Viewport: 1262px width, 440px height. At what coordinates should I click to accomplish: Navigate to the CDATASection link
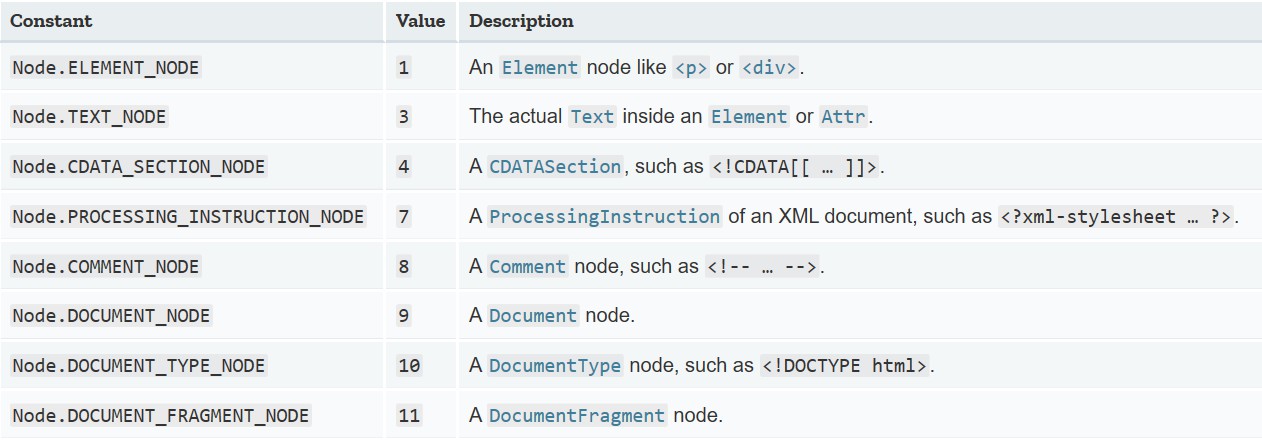[x=555, y=167]
